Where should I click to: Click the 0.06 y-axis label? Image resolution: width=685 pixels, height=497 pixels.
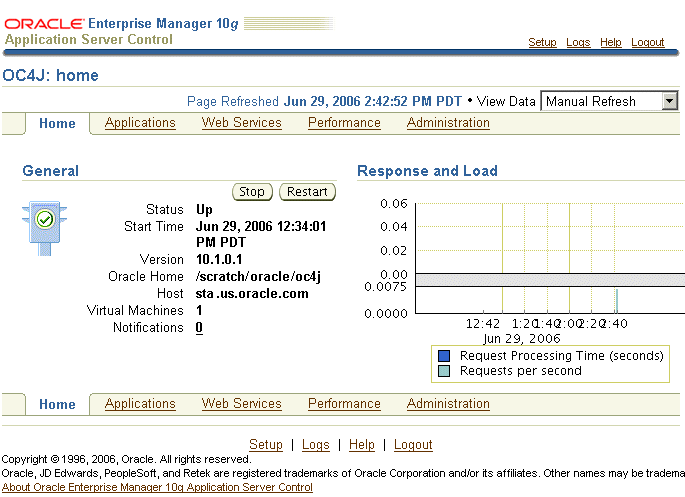(x=394, y=204)
